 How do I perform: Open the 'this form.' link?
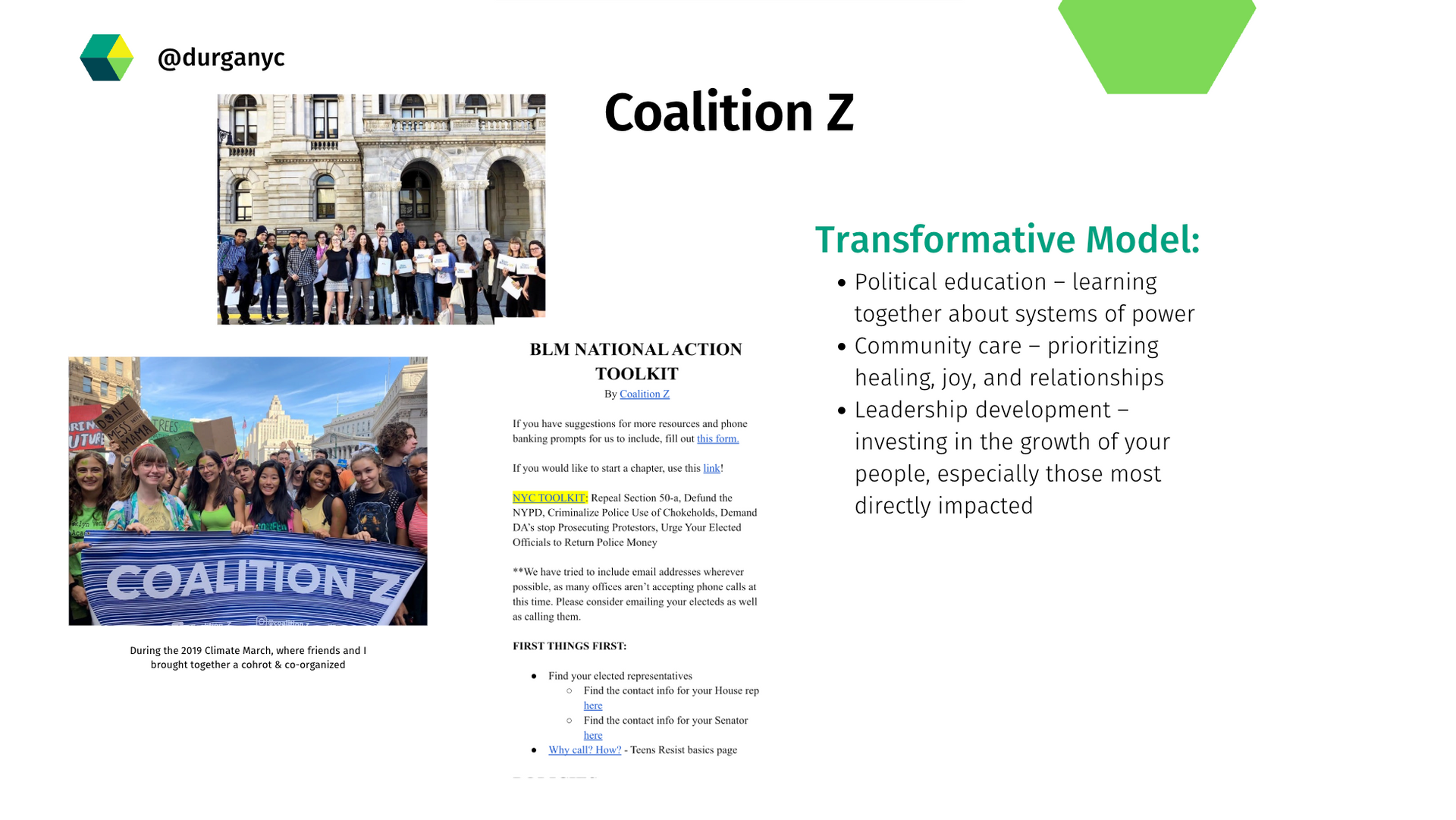pyautogui.click(x=717, y=438)
